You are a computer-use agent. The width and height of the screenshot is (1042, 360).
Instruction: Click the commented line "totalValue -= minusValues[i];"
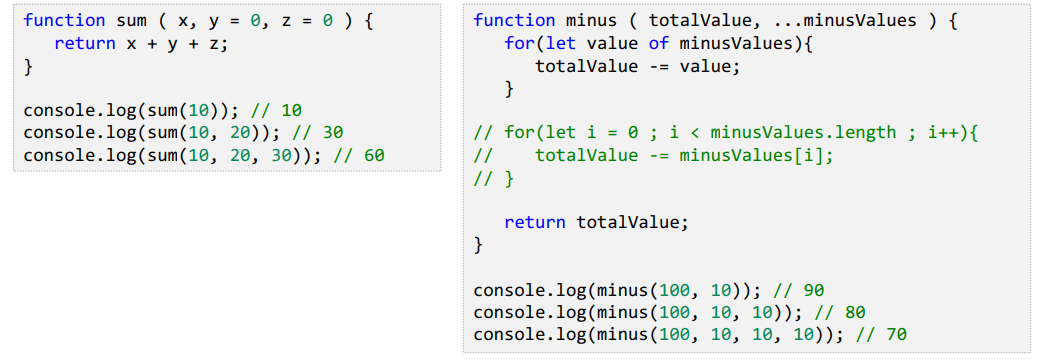[x=653, y=155]
